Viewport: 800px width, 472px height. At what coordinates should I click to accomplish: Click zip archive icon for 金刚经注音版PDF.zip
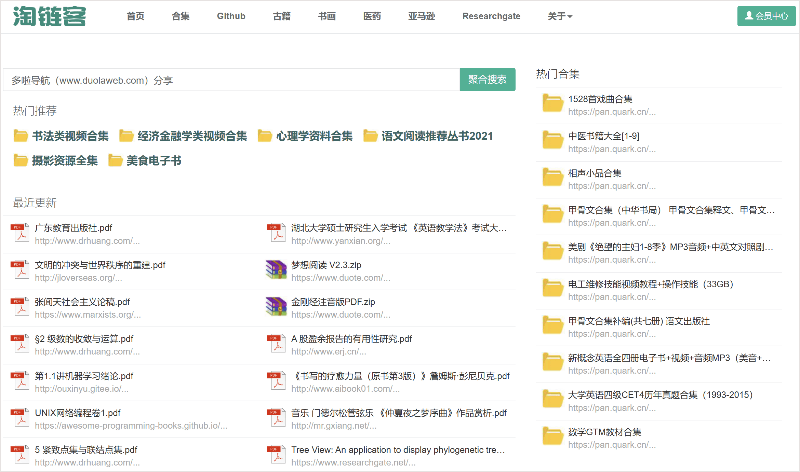tap(276, 308)
